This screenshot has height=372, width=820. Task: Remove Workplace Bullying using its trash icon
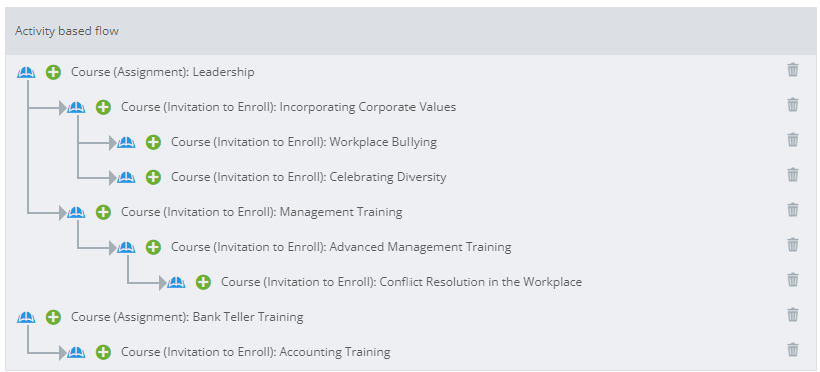coord(793,140)
